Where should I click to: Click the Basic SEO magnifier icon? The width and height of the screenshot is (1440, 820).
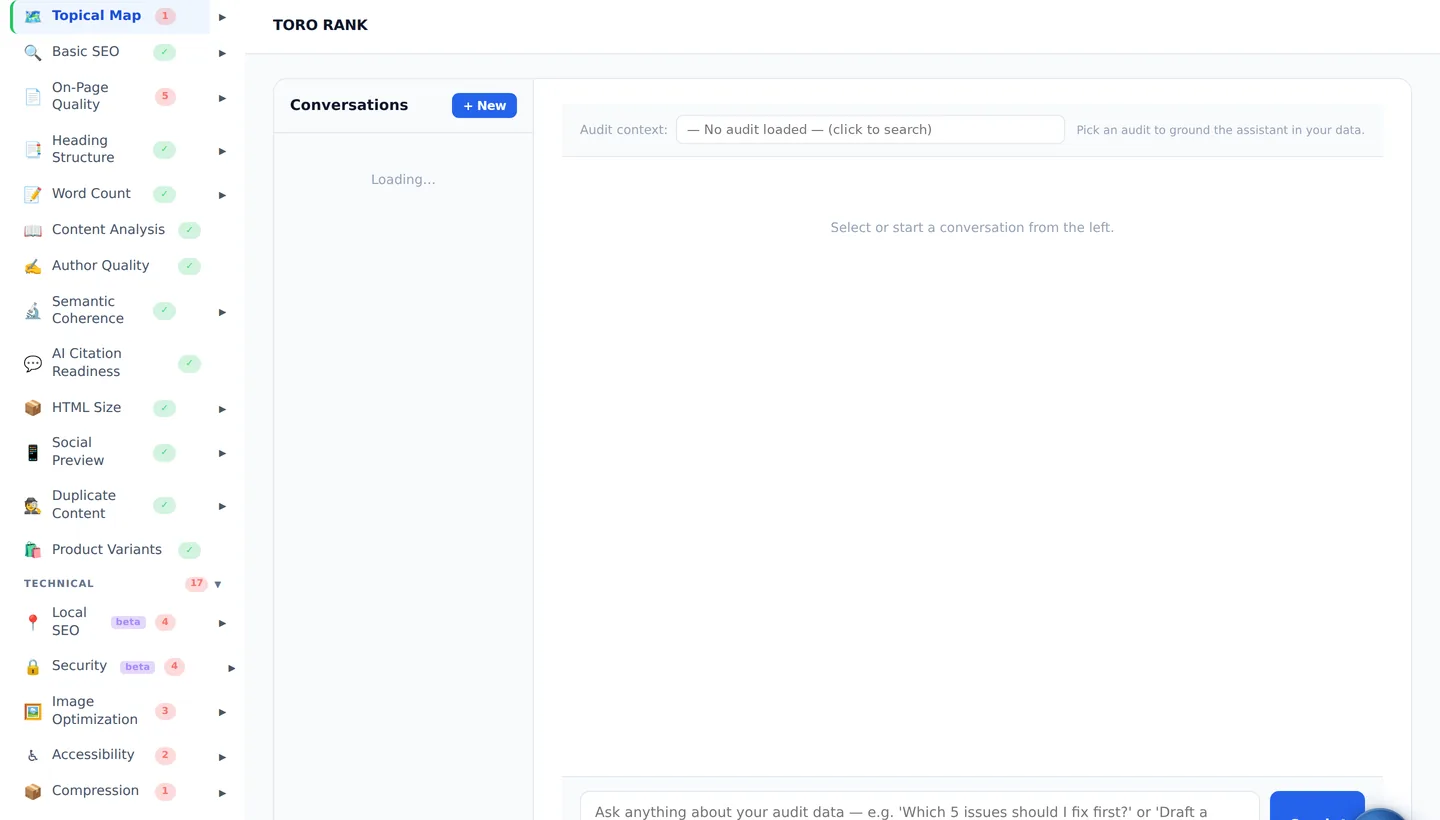click(33, 52)
